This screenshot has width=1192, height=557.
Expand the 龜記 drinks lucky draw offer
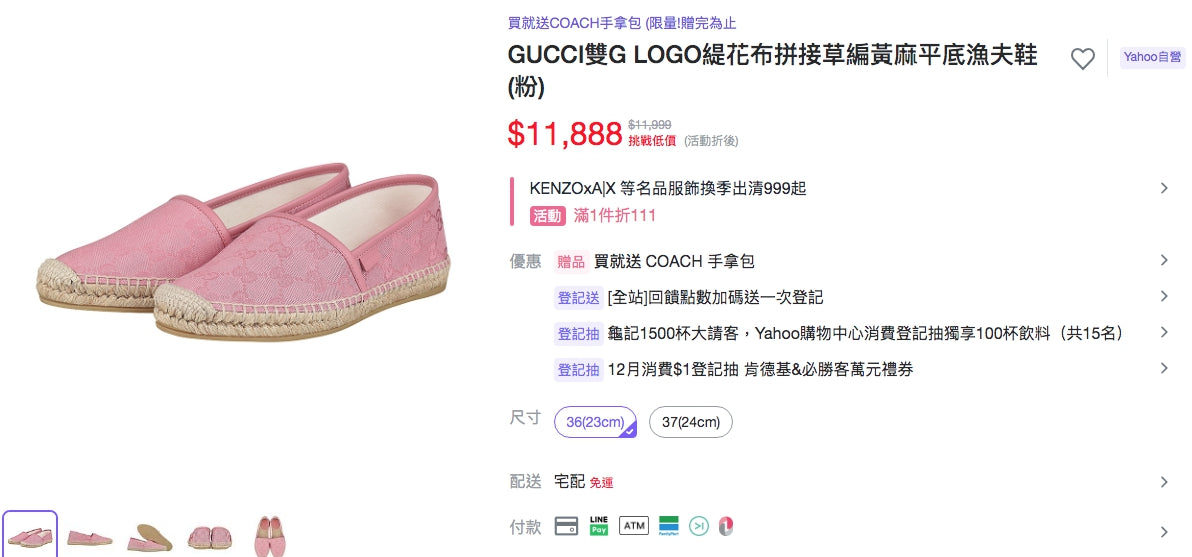[1163, 333]
